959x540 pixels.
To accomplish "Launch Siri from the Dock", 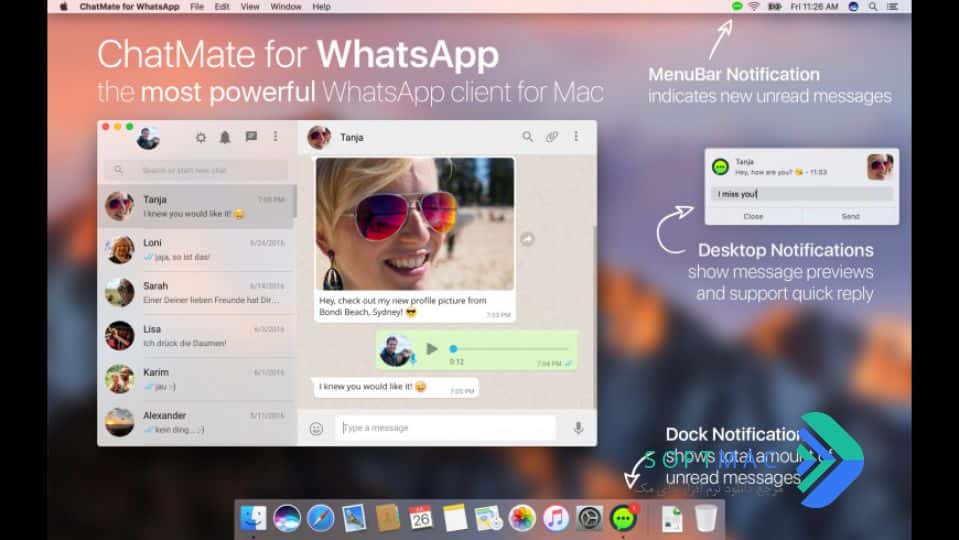I will (287, 519).
